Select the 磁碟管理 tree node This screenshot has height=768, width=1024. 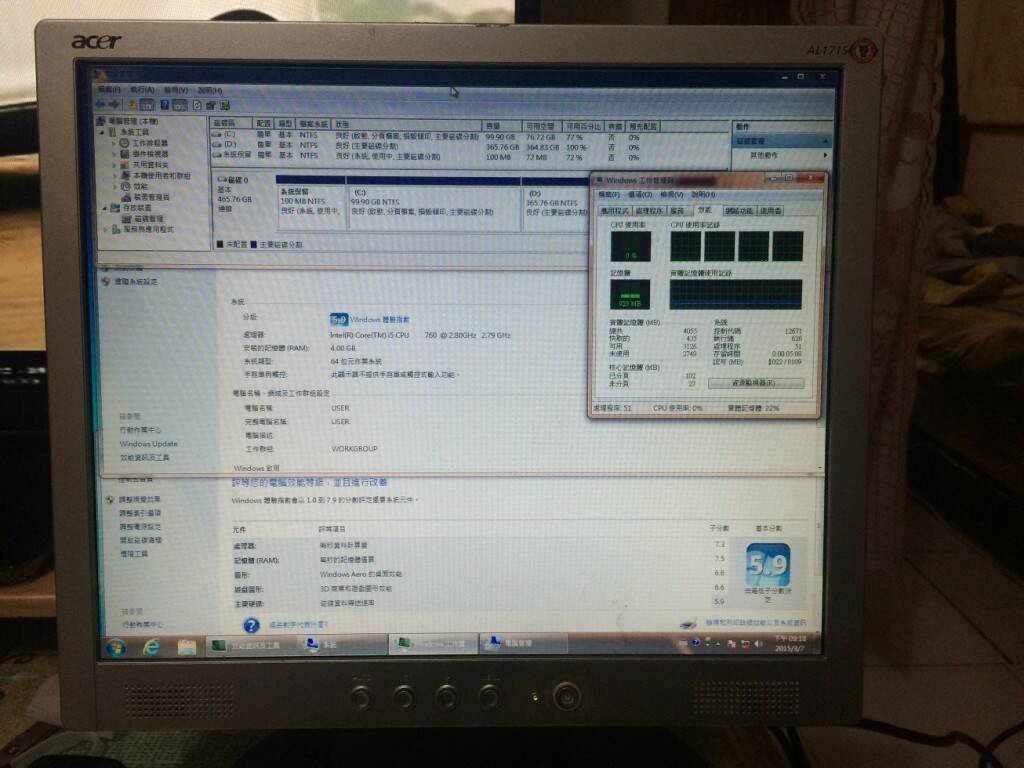pyautogui.click(x=142, y=219)
